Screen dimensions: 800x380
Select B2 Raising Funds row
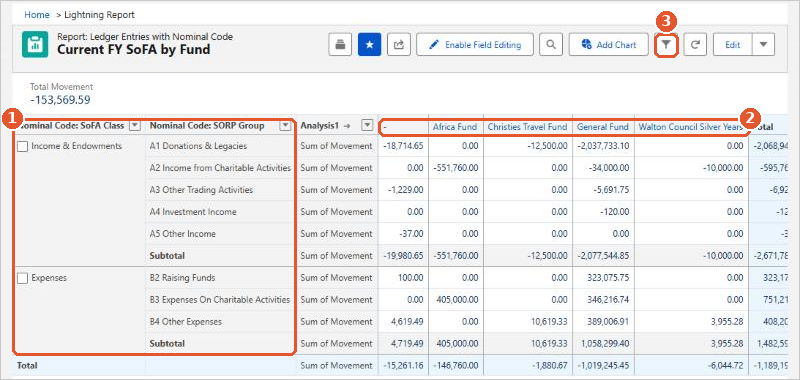[182, 277]
